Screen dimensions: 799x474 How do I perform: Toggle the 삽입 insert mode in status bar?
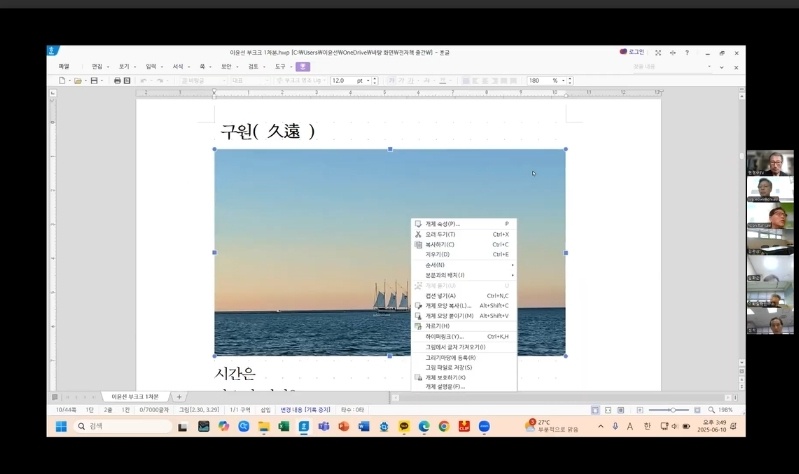tap(265, 410)
